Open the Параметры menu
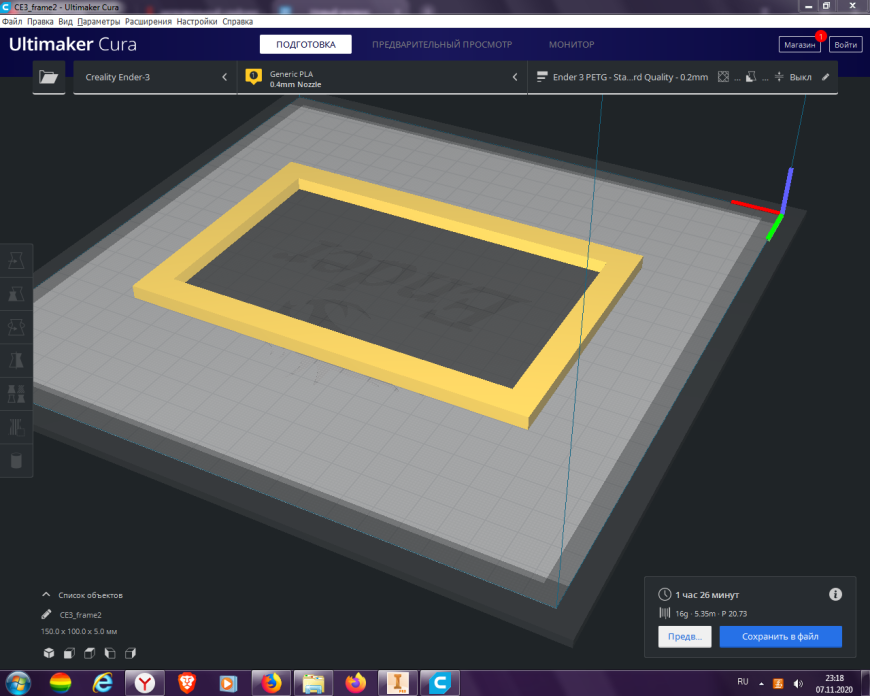Image resolution: width=870 pixels, height=696 pixels. pyautogui.click(x=98, y=22)
